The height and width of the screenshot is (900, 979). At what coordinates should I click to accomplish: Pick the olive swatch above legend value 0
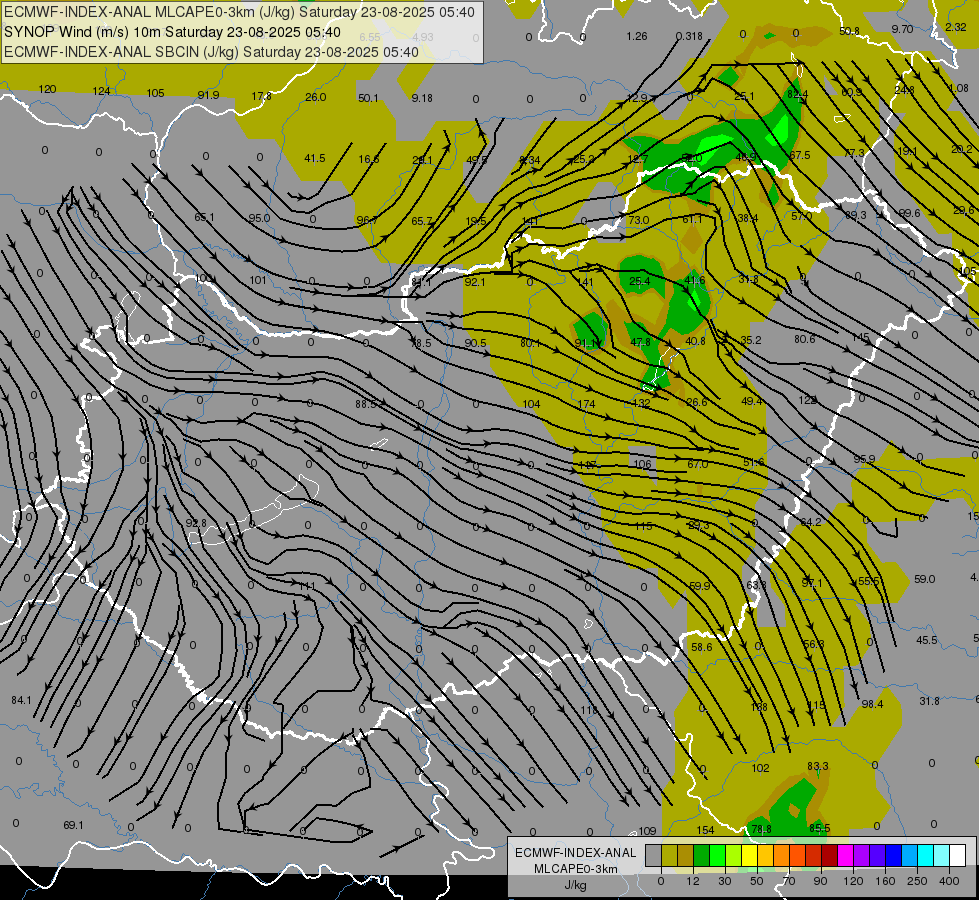(669, 856)
